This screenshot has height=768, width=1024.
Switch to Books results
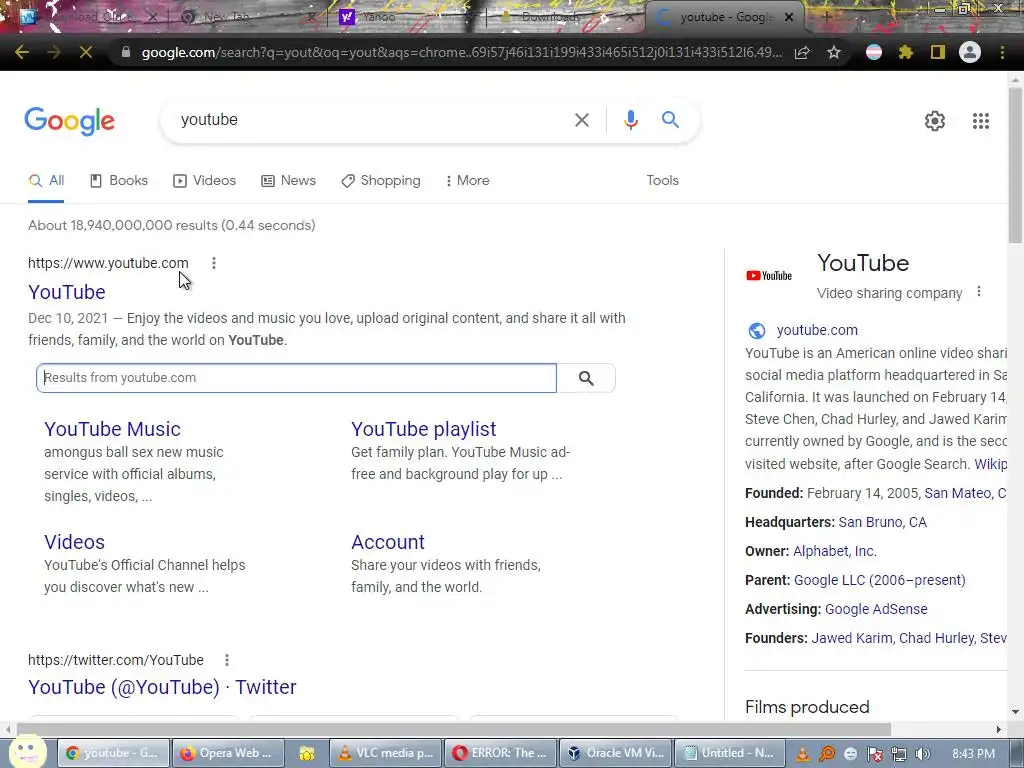119,181
